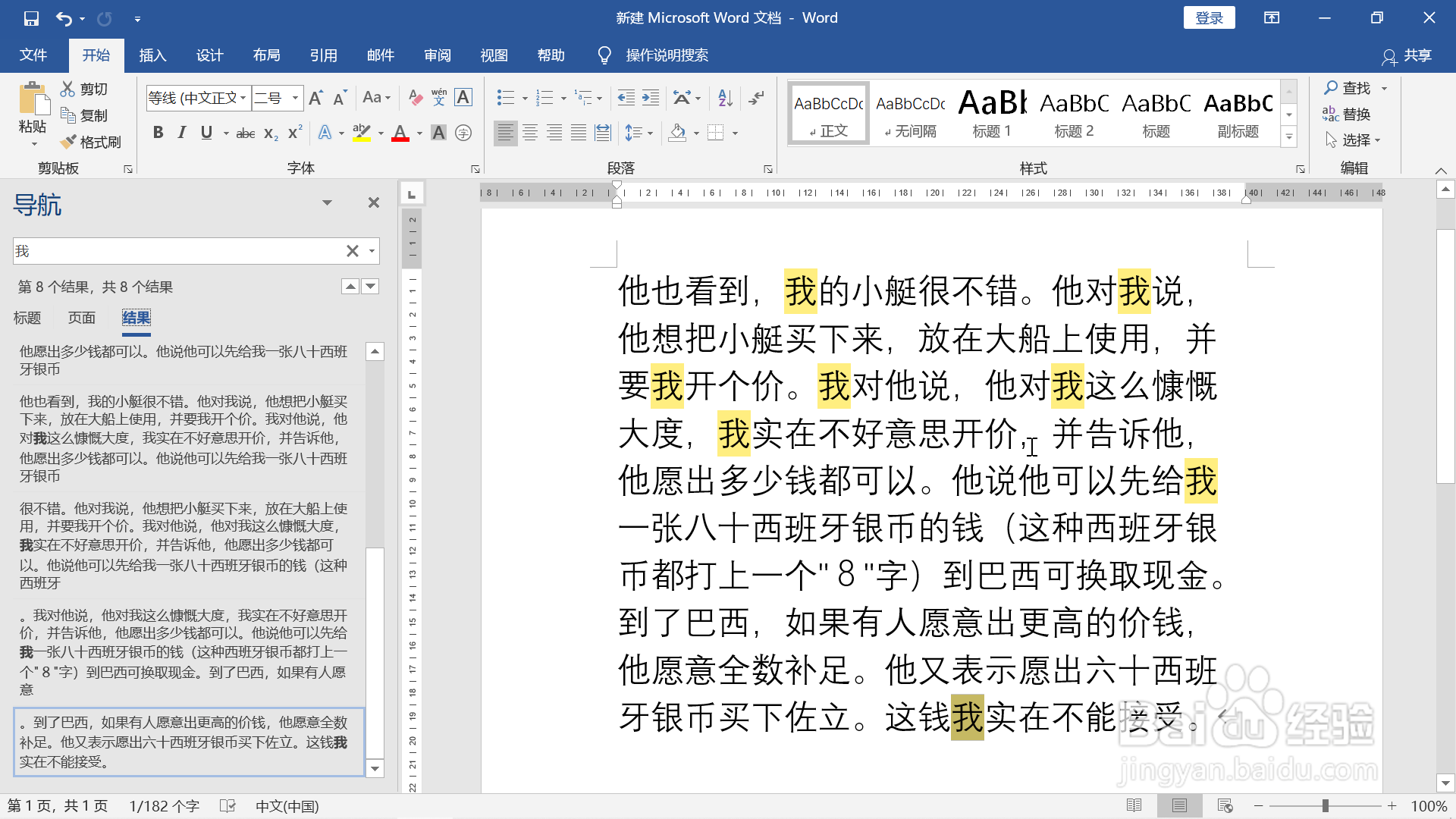Select the Format Painter tool
This screenshot has height=819, width=1456.
click(x=91, y=142)
